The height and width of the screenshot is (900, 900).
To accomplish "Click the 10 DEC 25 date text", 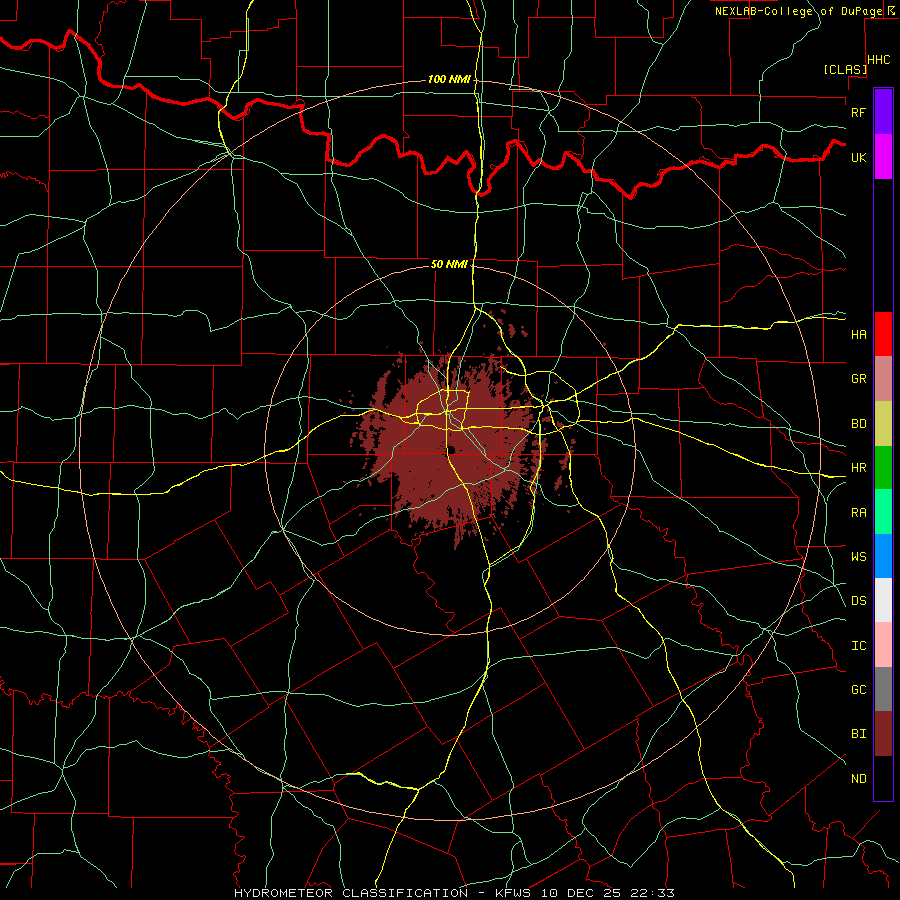I will pyautogui.click(x=579, y=893).
